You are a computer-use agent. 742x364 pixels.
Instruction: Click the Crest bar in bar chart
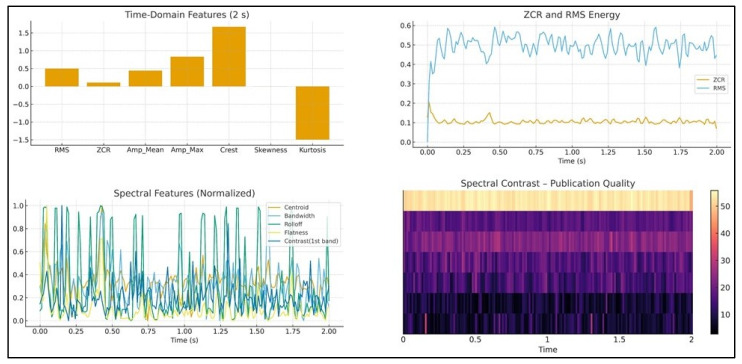click(x=229, y=56)
